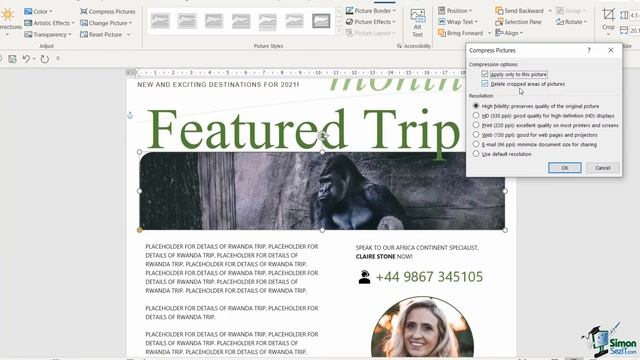Click the Save icon in quick access toolbar
Screen dimensions: 640x360
point(13,59)
